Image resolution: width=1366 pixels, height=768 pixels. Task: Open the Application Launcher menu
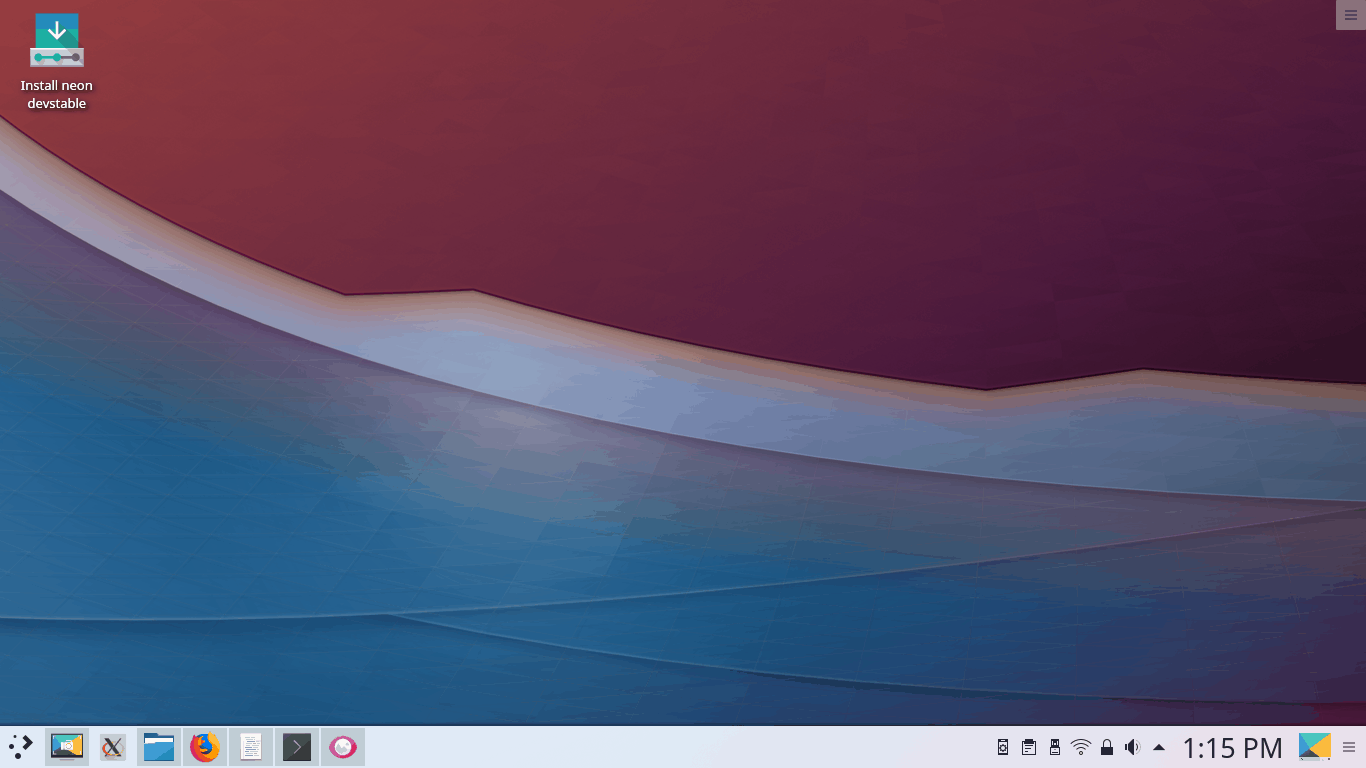tap(21, 747)
